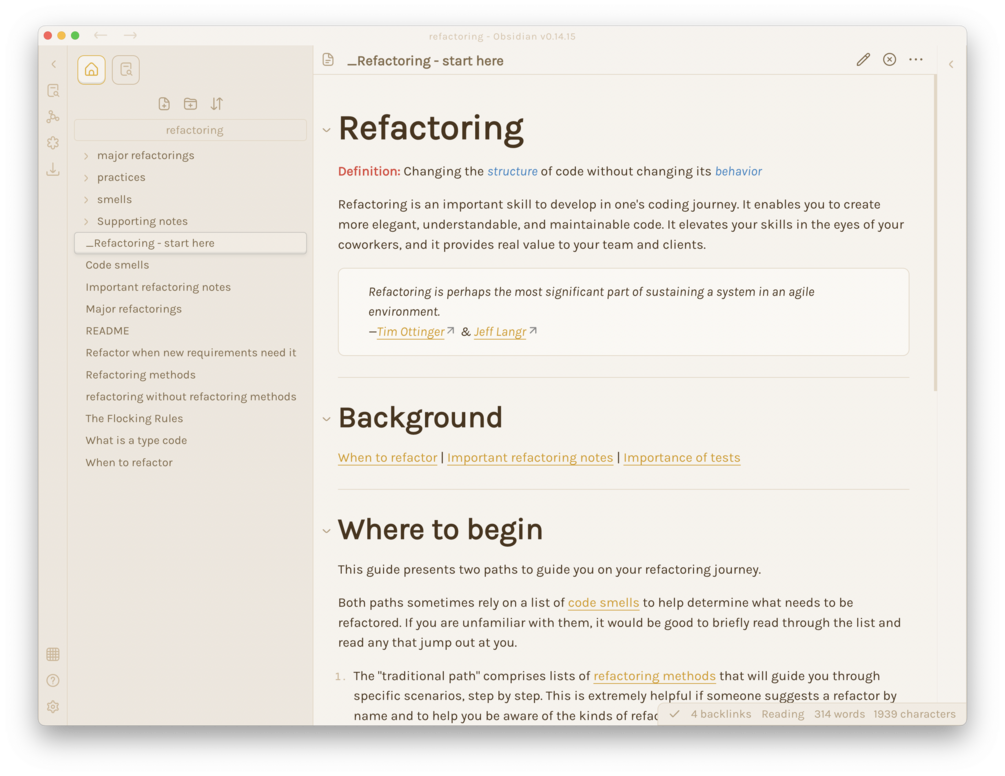Open quick switcher icon in ribbon
The width and height of the screenshot is (1005, 776).
53,91
